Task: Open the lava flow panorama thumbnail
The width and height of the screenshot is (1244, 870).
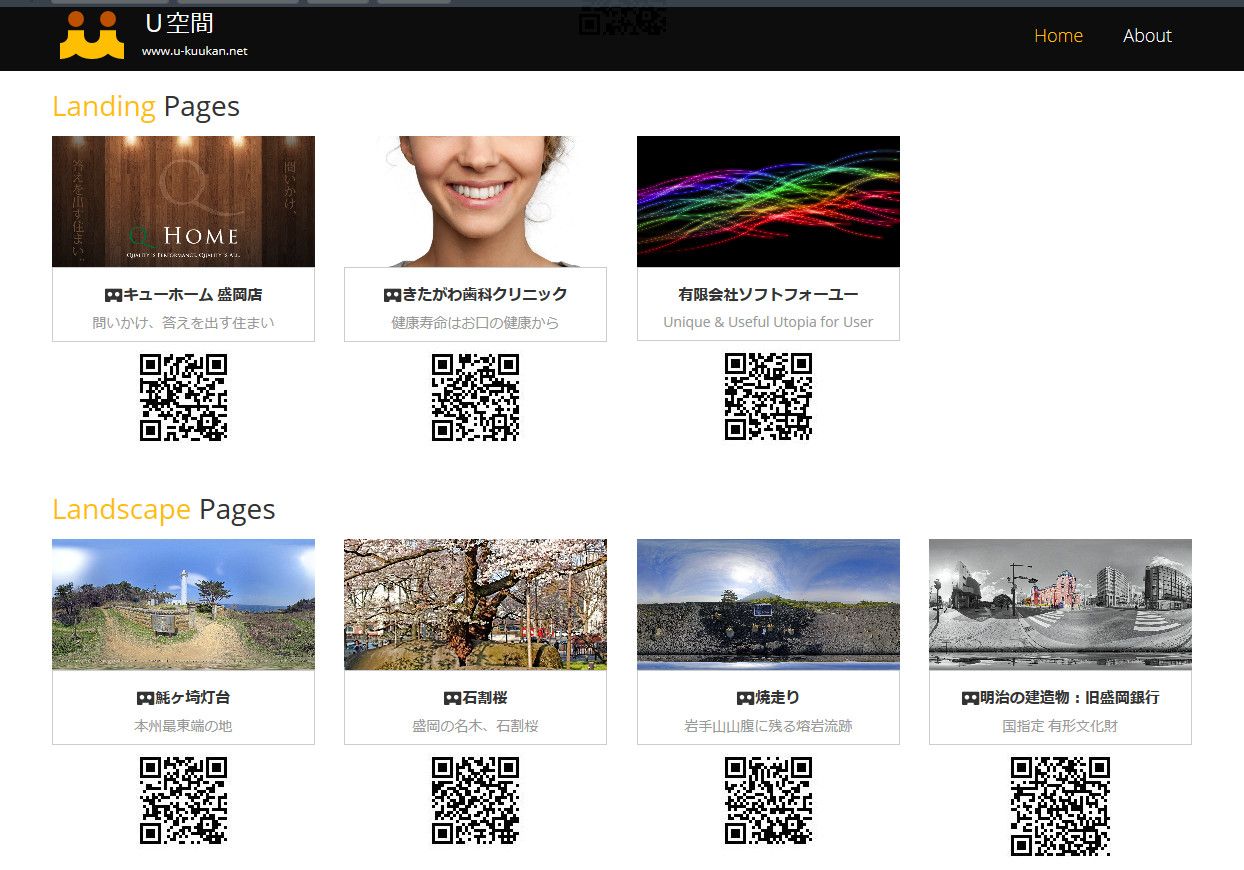Action: 768,604
